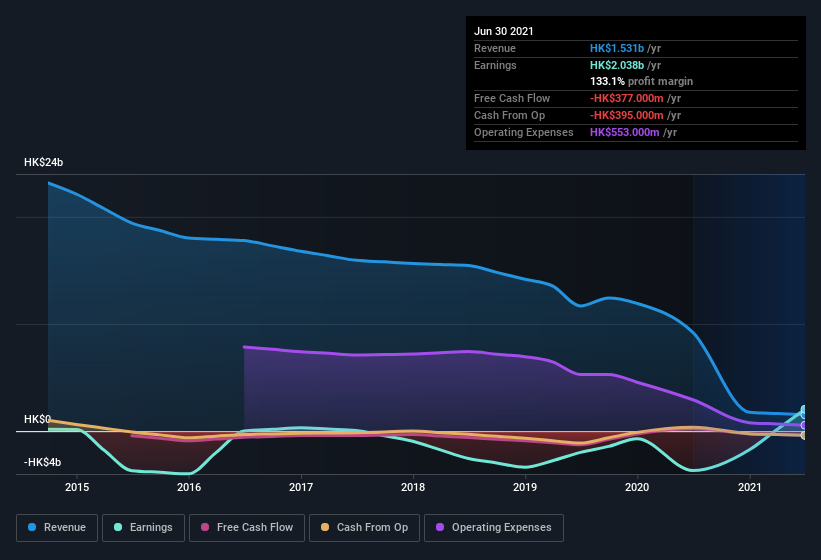This screenshot has width=821, height=560.
Task: Click the blue Revenue legend dot
Action: [32, 527]
